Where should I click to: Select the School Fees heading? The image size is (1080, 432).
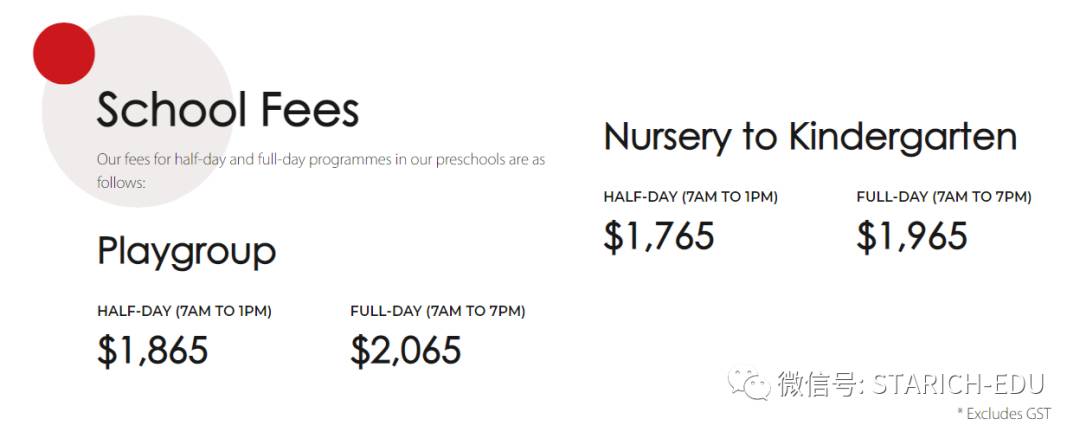[x=228, y=110]
